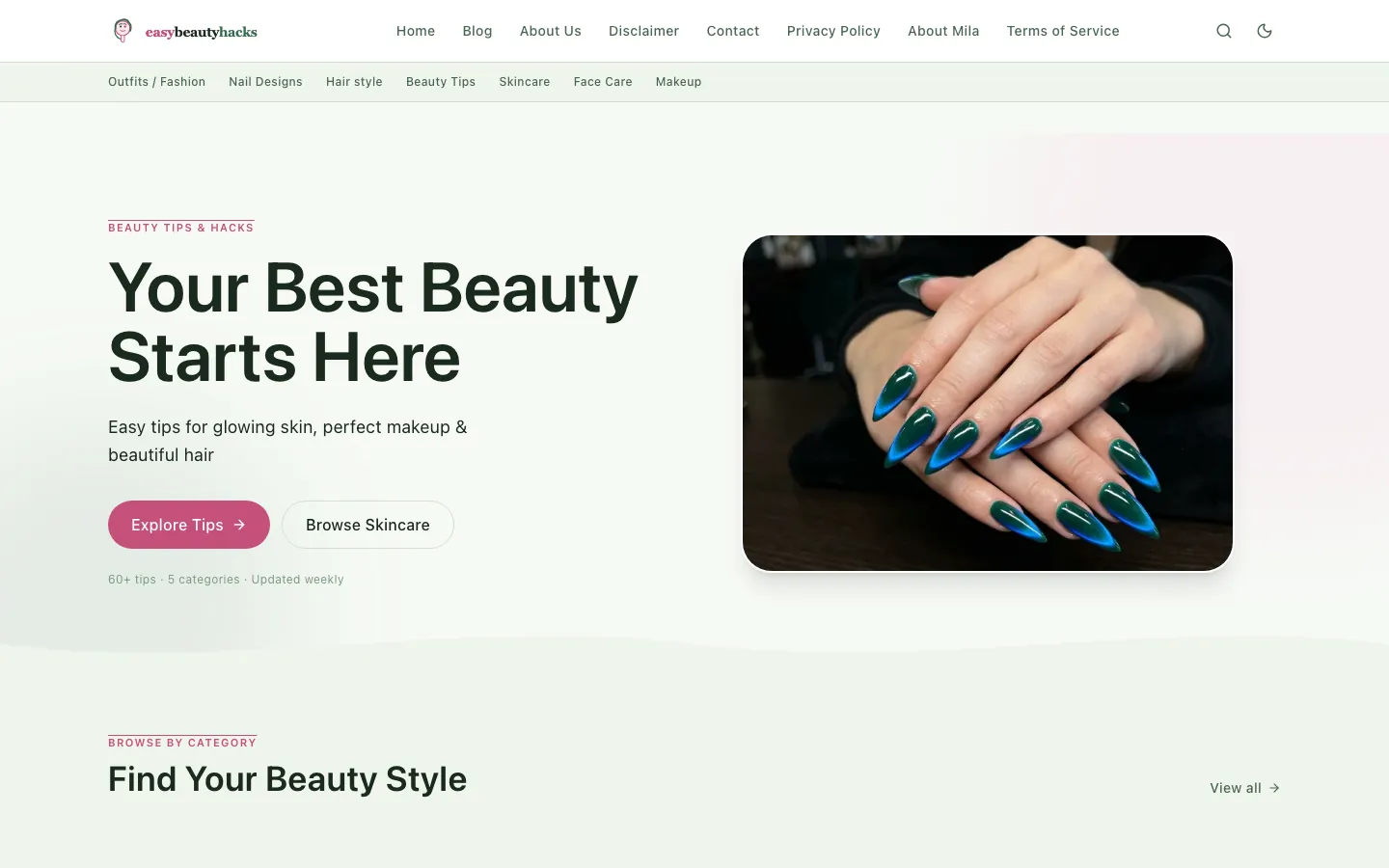Click the 'BEAUTY TIPS & HACKS' label
The height and width of the screenshot is (868, 1389).
181,228
